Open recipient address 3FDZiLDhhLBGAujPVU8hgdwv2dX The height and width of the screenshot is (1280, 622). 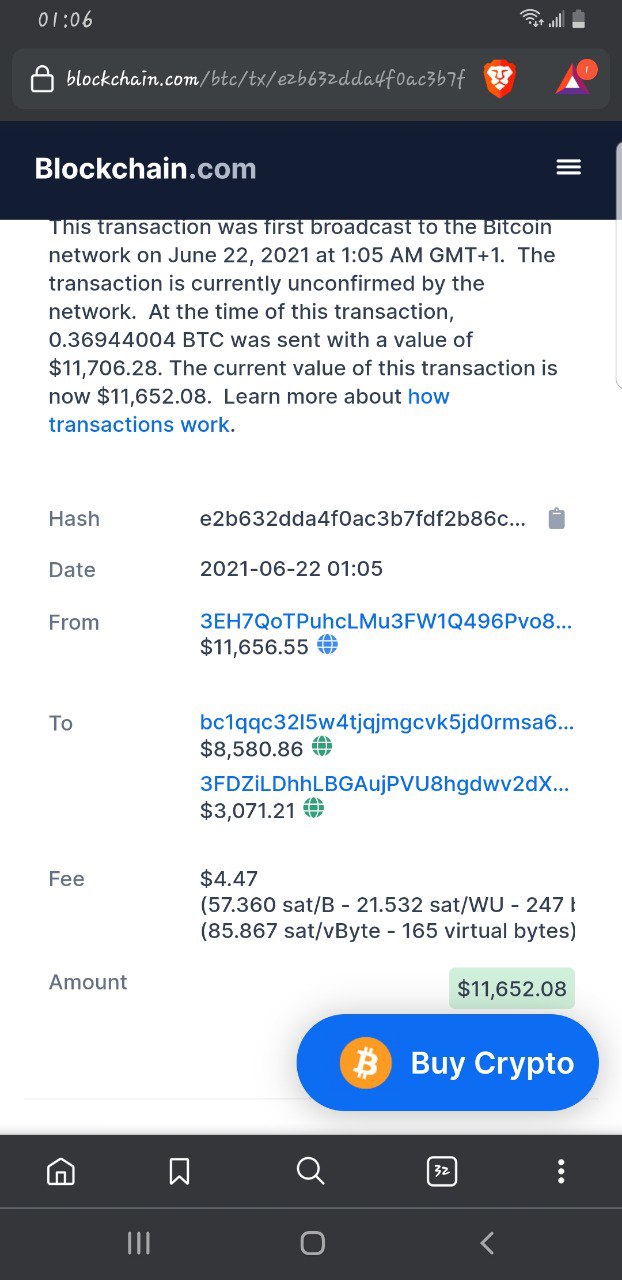click(385, 785)
